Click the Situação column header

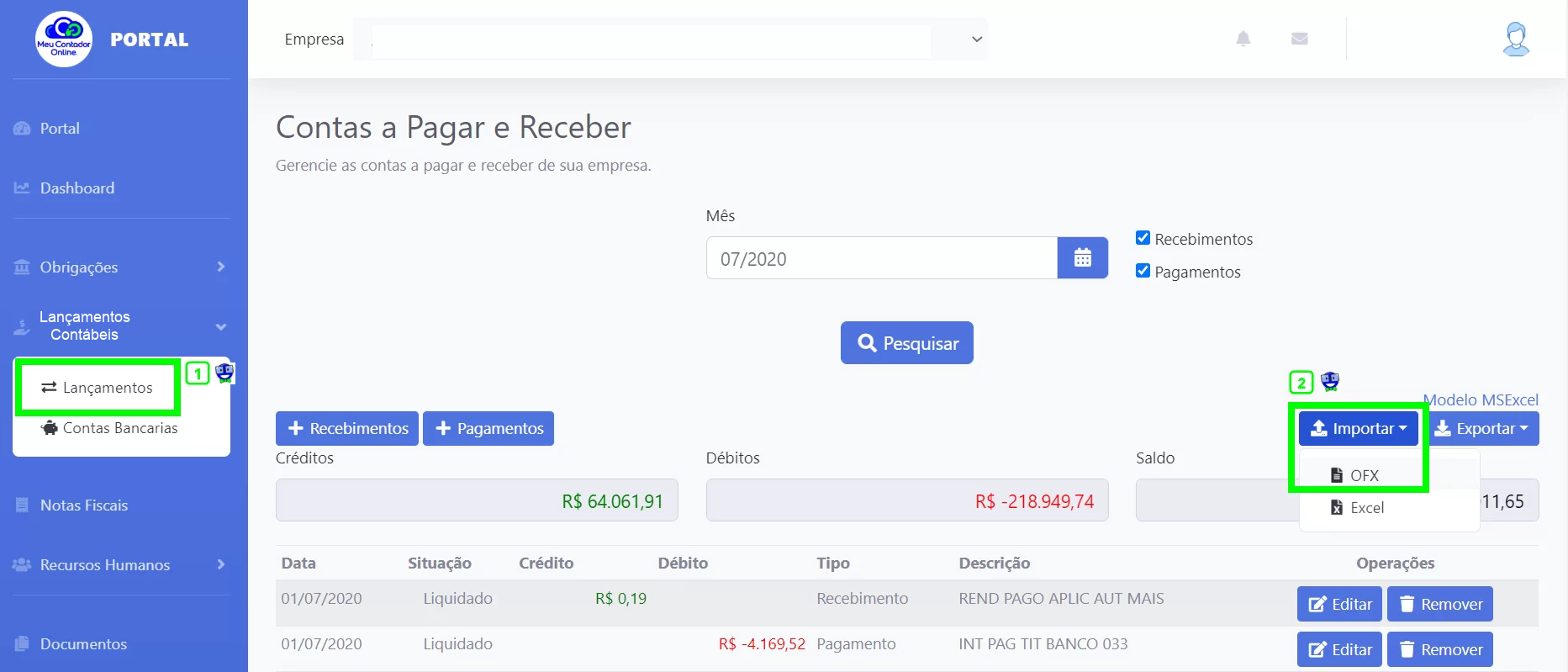pyautogui.click(x=440, y=564)
